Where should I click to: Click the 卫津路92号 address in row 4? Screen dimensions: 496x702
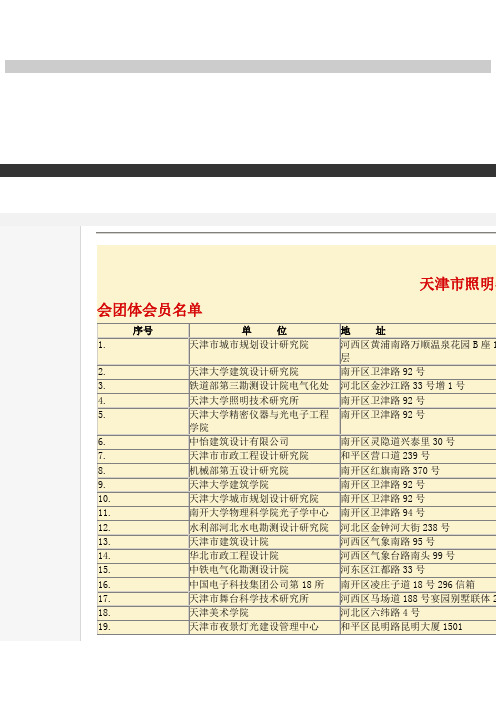point(383,400)
